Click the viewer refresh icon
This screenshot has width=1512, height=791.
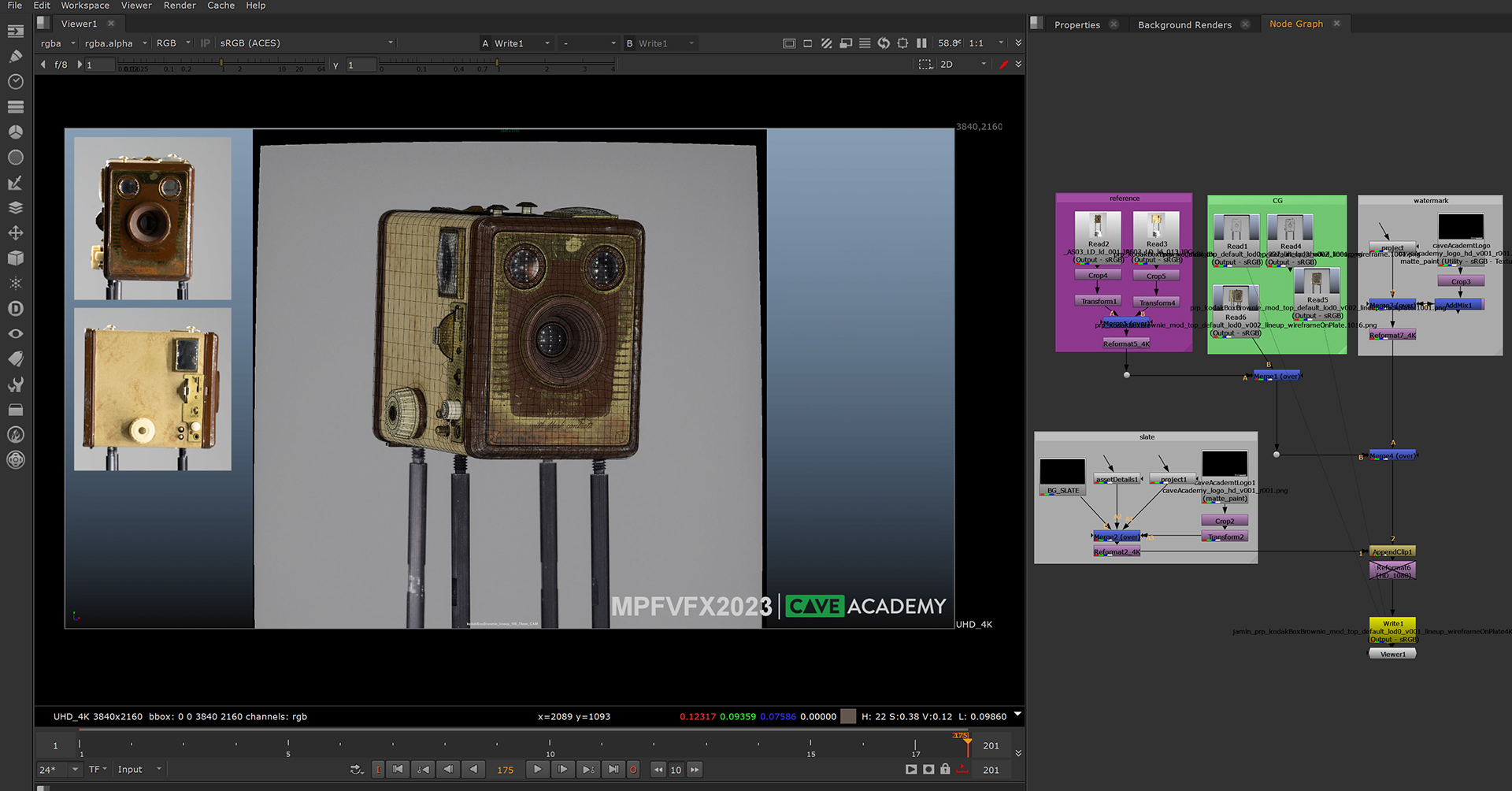pyautogui.click(x=884, y=43)
